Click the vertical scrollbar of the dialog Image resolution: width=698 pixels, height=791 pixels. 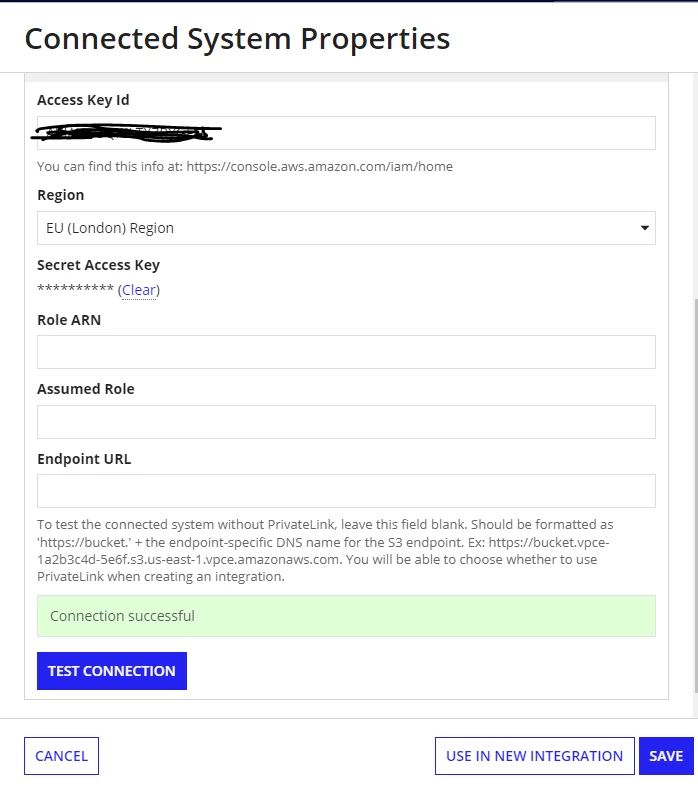coord(696,494)
